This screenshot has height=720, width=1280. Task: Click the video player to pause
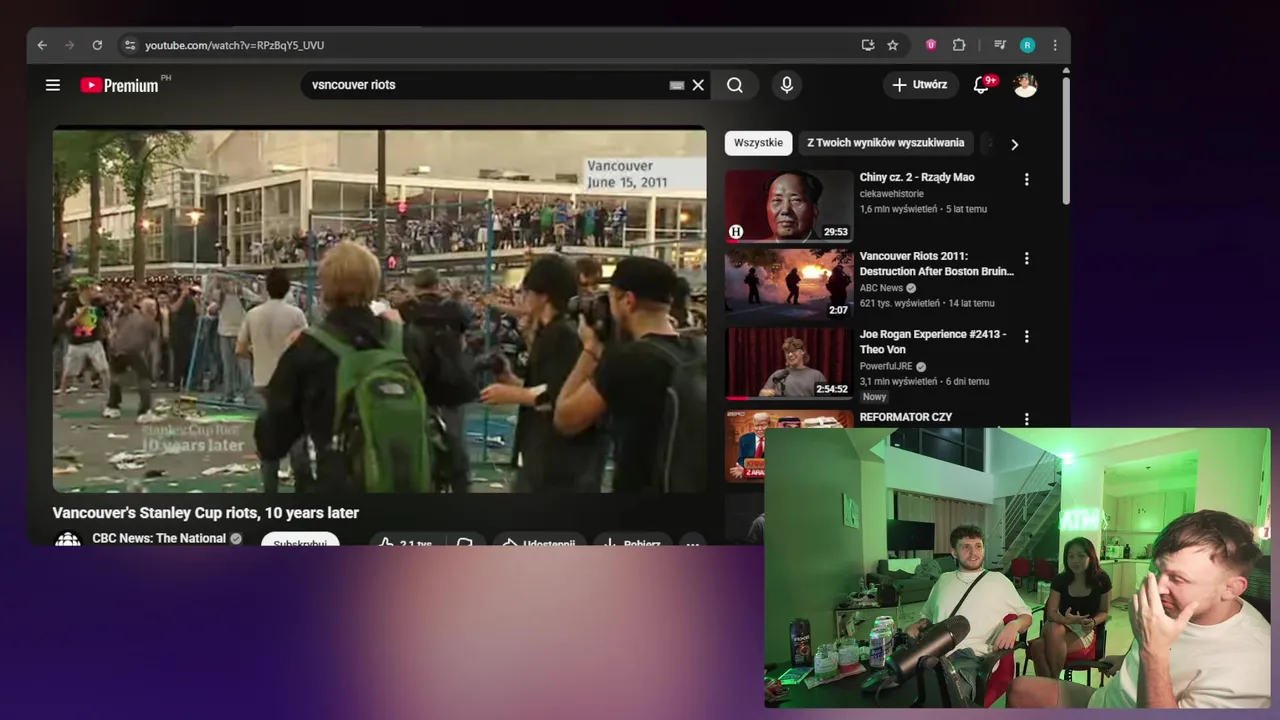tap(380, 310)
